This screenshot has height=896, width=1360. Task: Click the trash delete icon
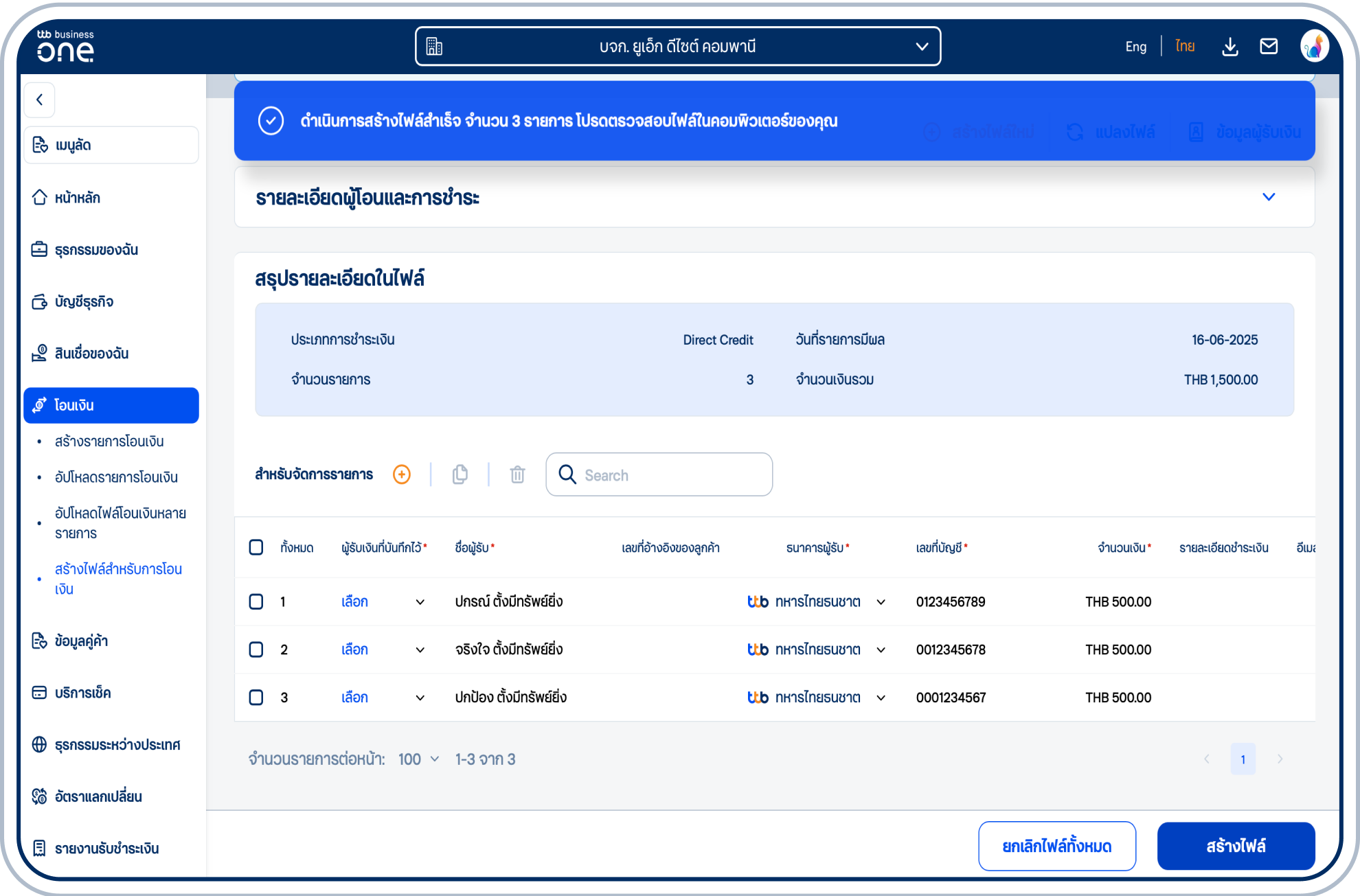[517, 474]
